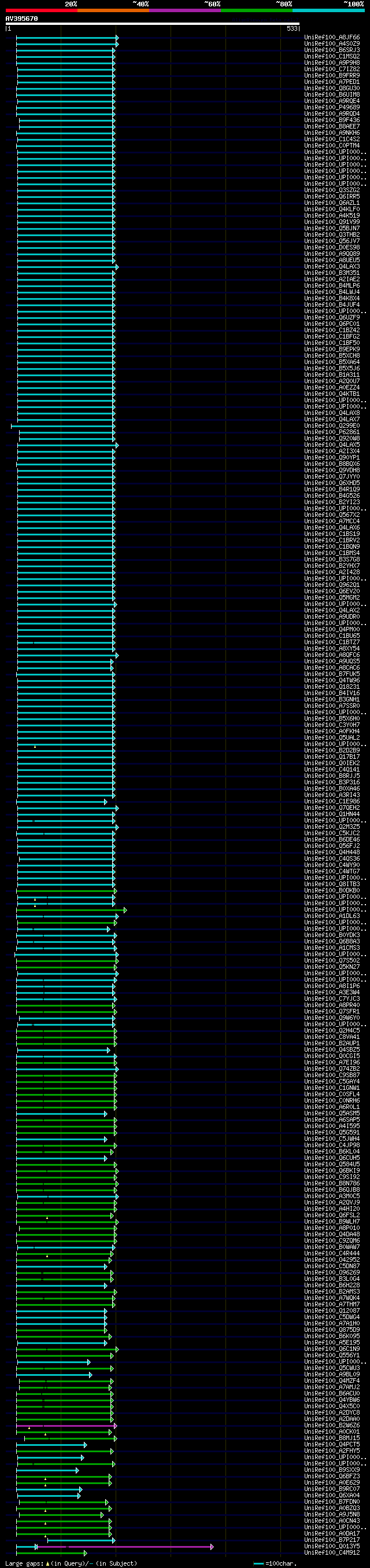Click hit label UniRef100_B3M351
Viewport: 370px width, 1568px height.
coord(332,273)
